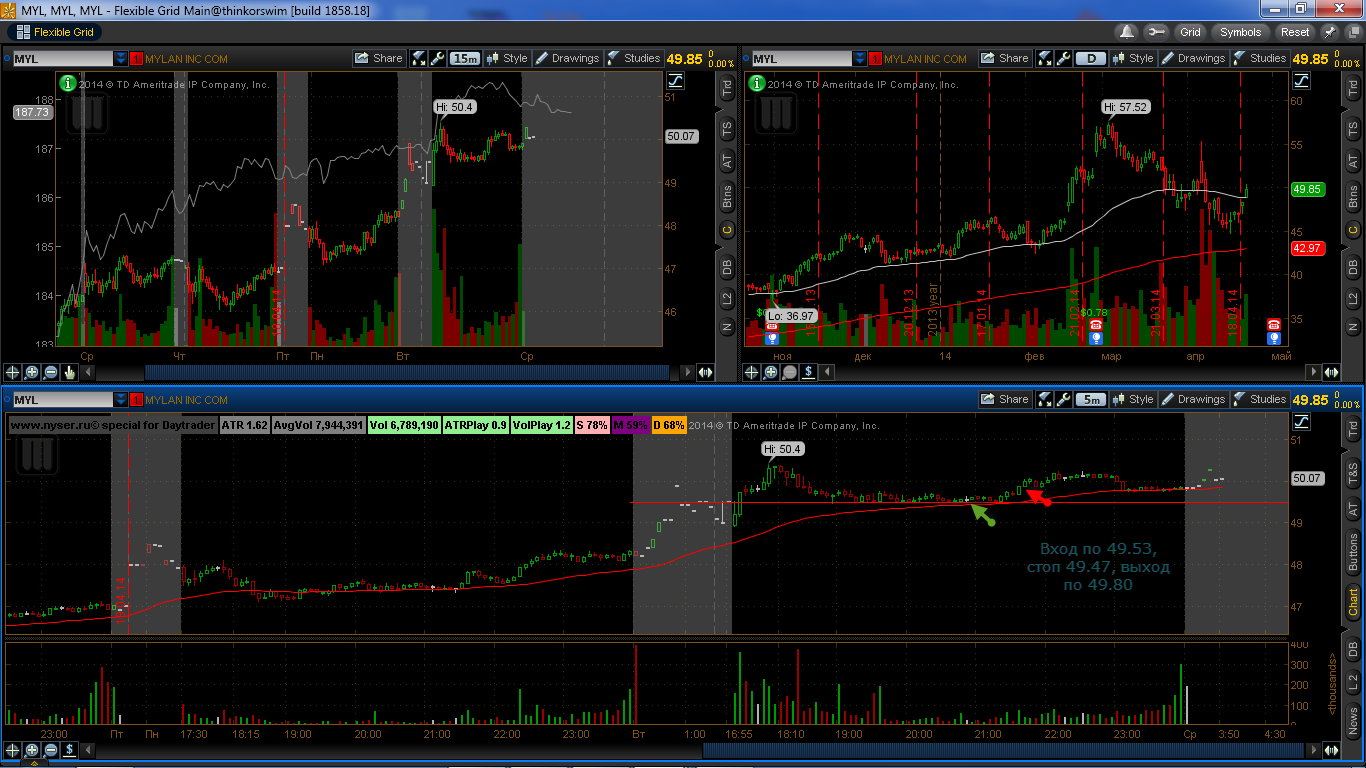Click the wrench chart settings icon on daily chart
Viewport: 1366px width, 768px height.
(1063, 58)
